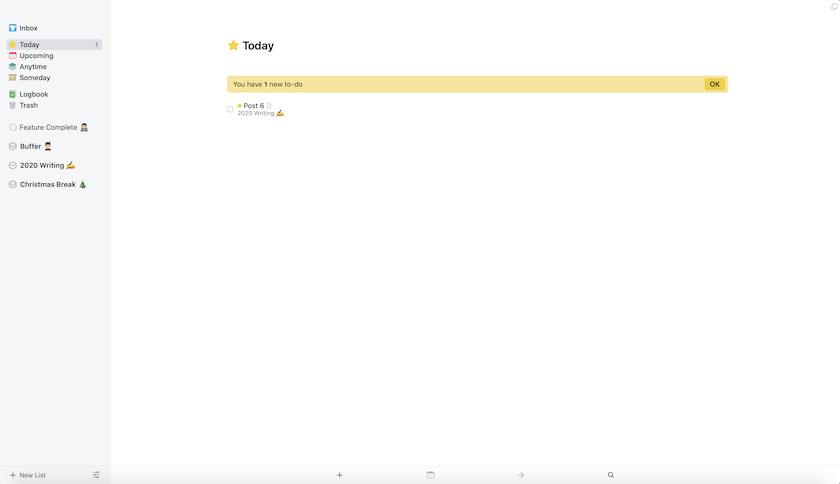The image size is (840, 484).
Task: Open the Inbox list
Action: pos(28,28)
